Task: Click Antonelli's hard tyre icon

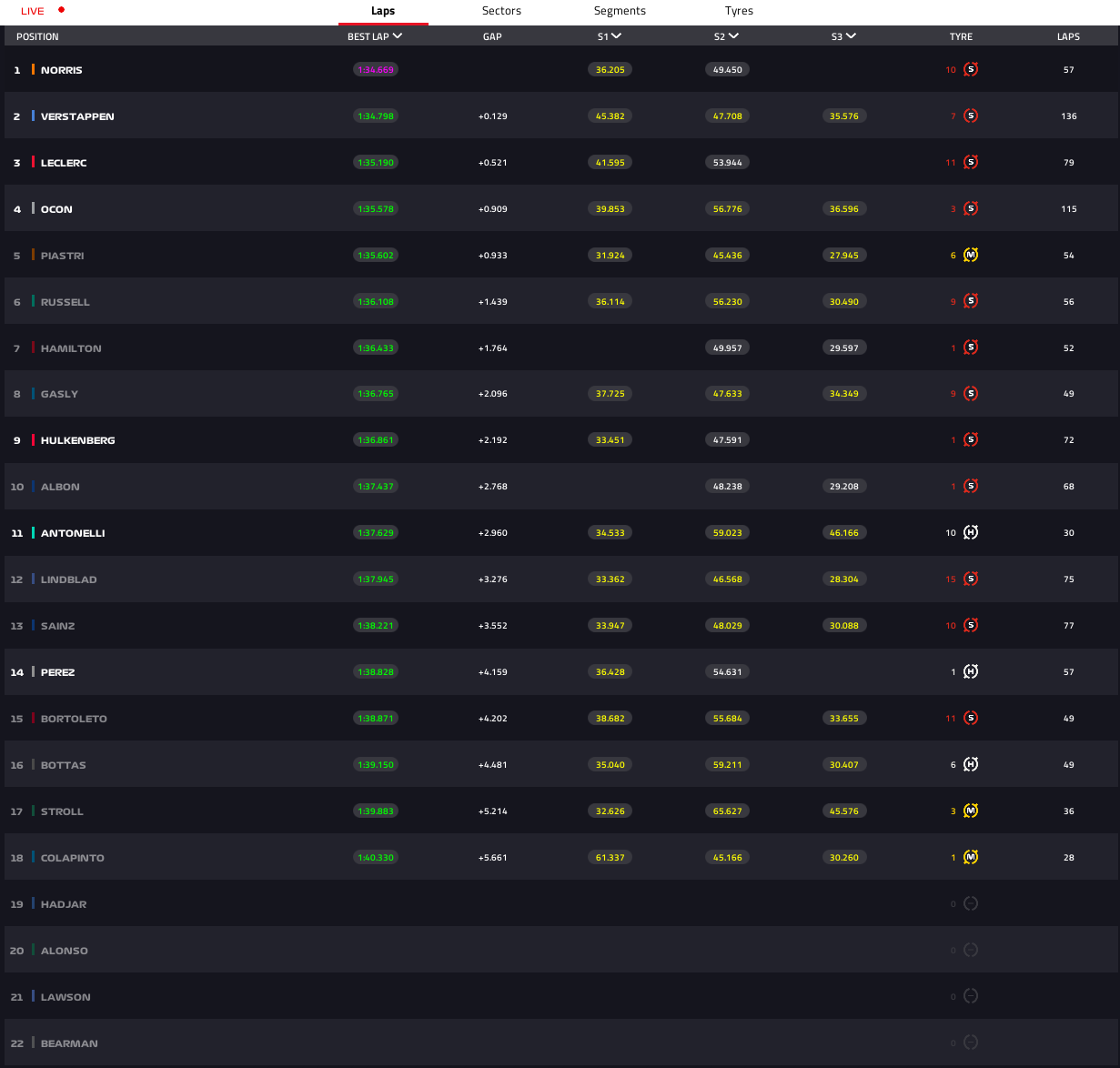Action: tap(971, 533)
